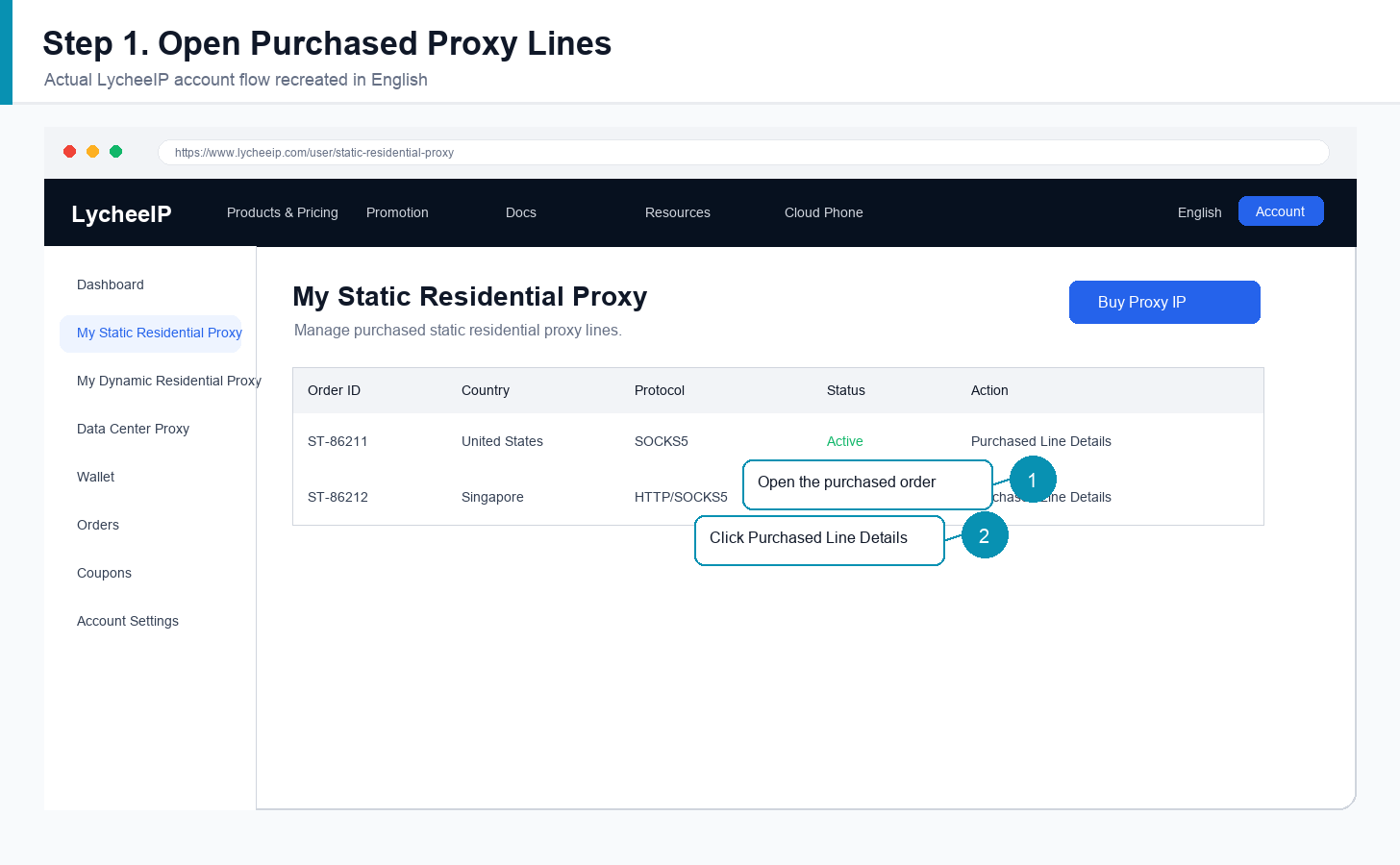Screen dimensions: 1400x865
Task: Open Wallet in sidebar
Action: pos(95,477)
